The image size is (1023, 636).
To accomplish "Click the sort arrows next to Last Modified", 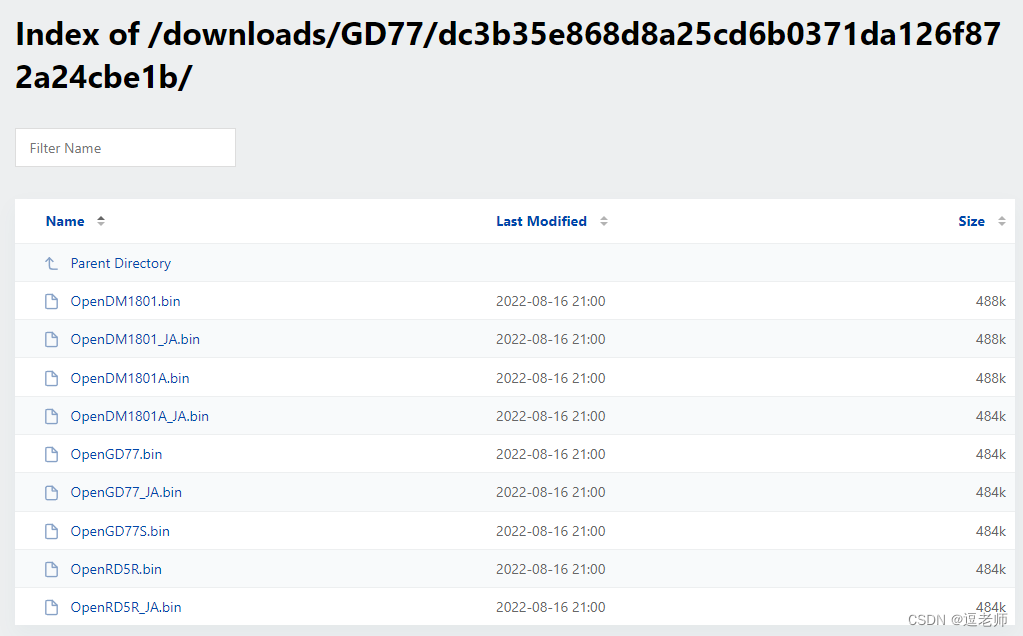I will (604, 221).
